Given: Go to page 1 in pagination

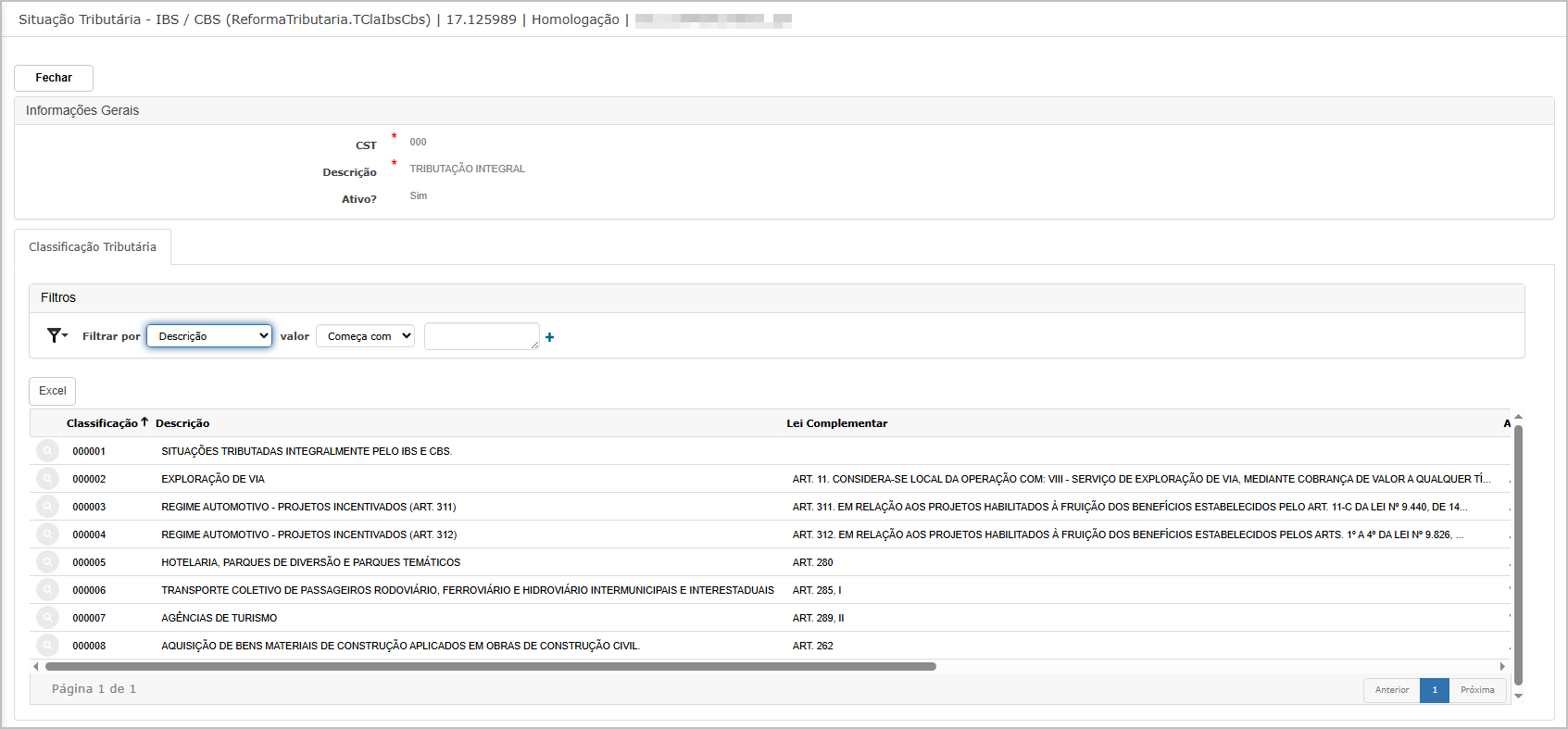Looking at the screenshot, I should tap(1435, 690).
